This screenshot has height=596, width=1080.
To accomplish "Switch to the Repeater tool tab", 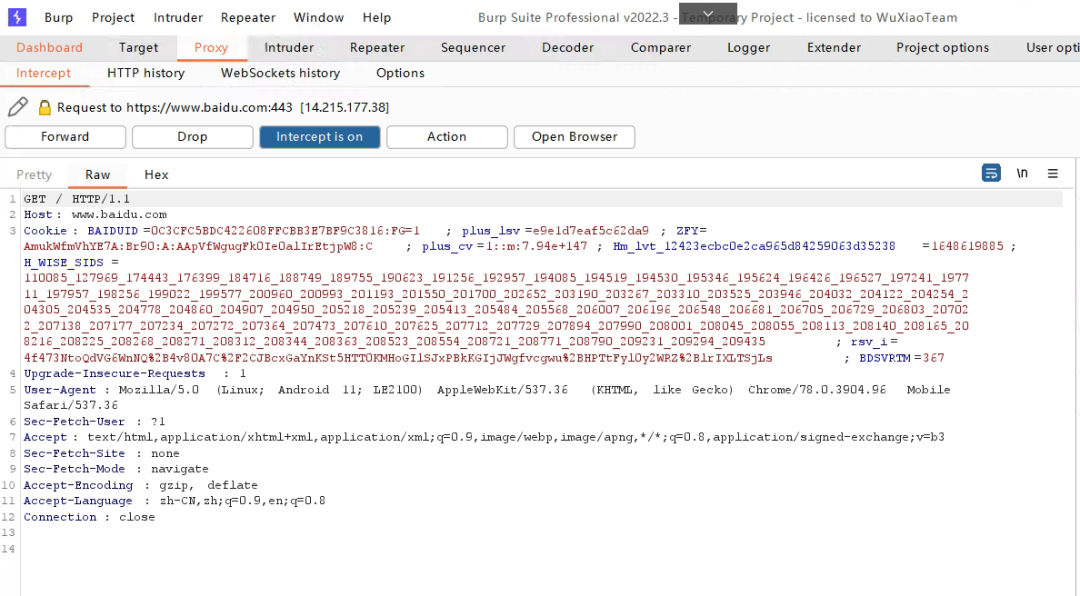I will pyautogui.click(x=377, y=48).
